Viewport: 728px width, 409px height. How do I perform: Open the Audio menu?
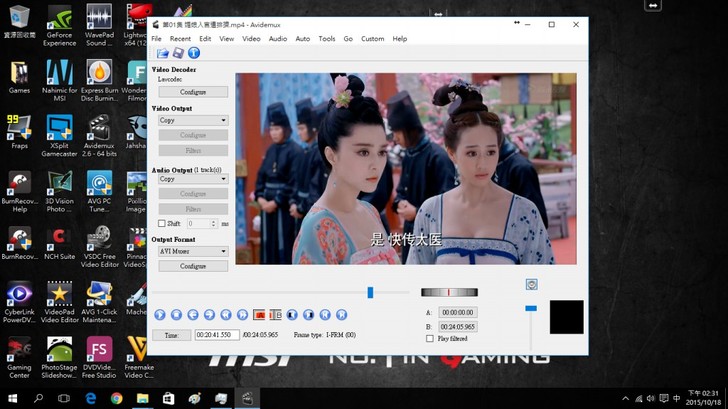tap(278, 38)
